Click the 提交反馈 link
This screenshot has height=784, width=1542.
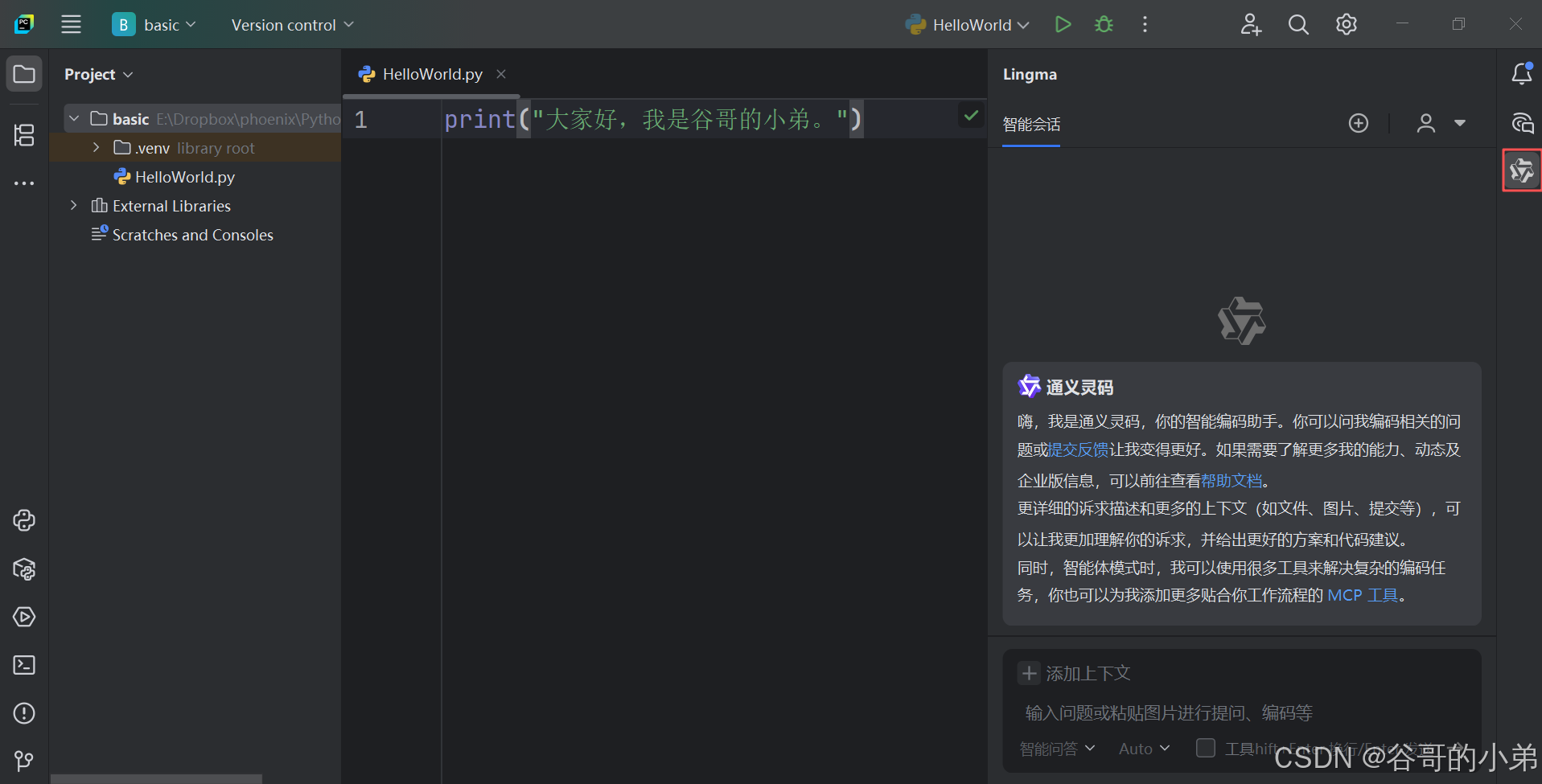point(1078,449)
